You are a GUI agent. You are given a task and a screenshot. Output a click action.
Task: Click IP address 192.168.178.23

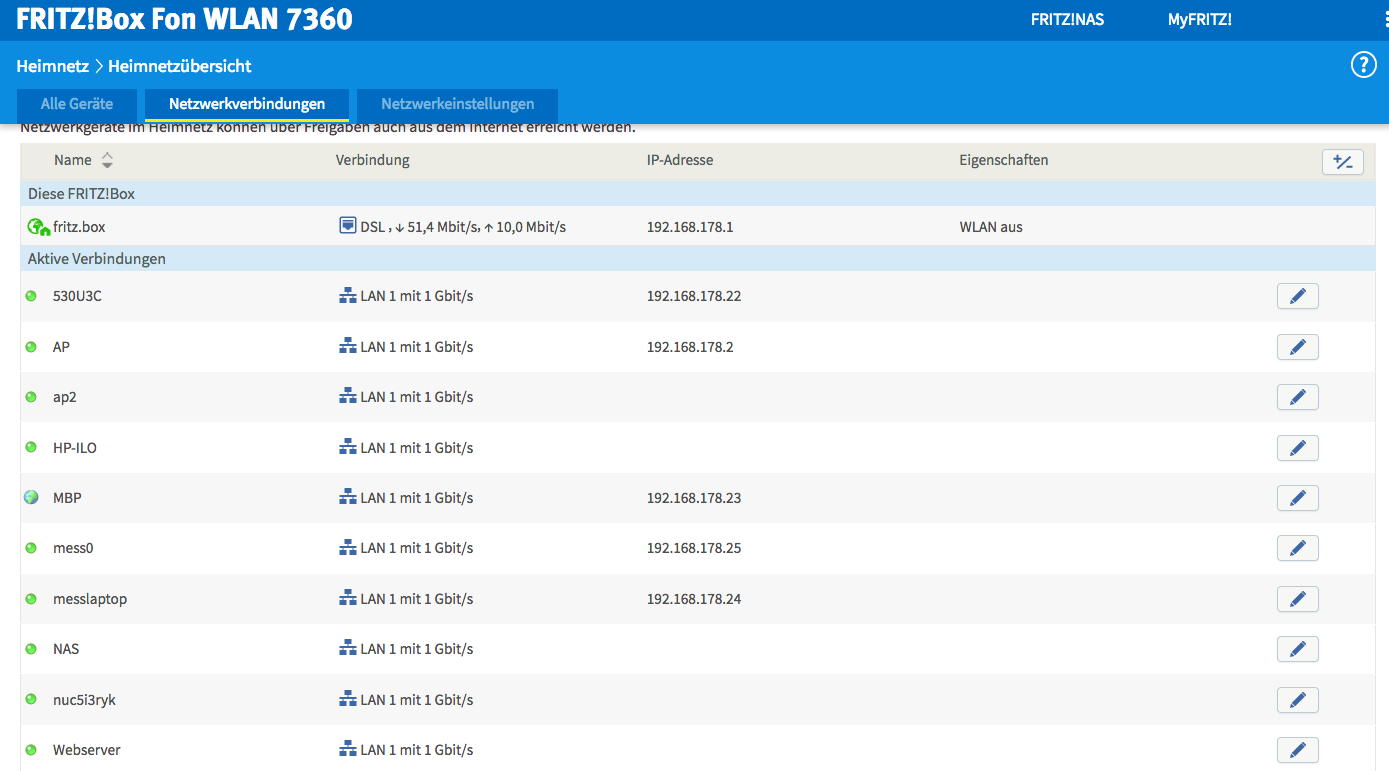pos(694,498)
